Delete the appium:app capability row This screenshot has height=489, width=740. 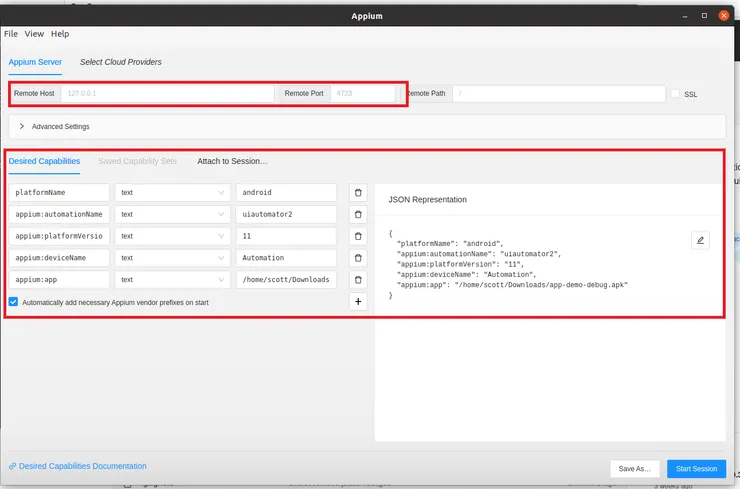pos(358,280)
